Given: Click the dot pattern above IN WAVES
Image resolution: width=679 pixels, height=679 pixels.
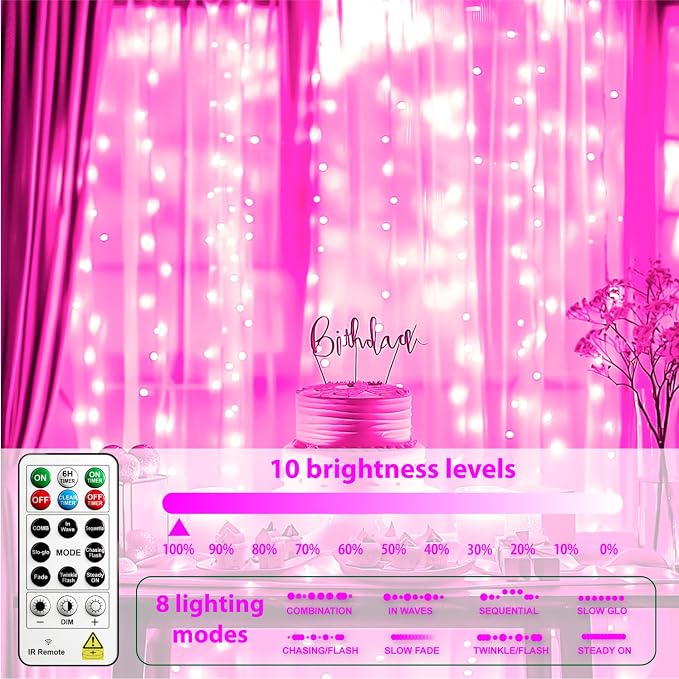Looking at the screenshot, I should 414,597.
